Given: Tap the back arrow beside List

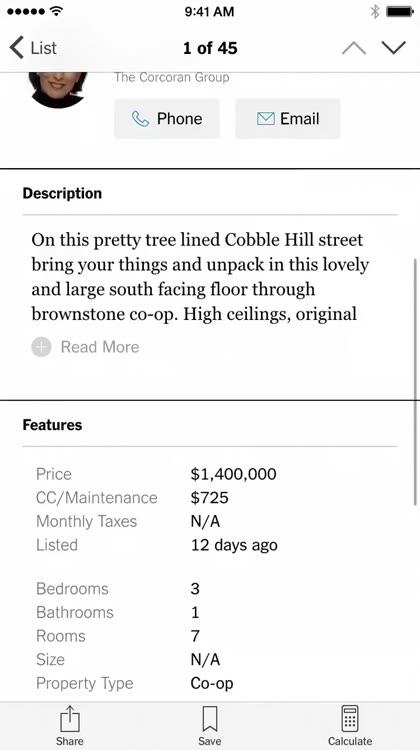Looking at the screenshot, I should (16, 48).
